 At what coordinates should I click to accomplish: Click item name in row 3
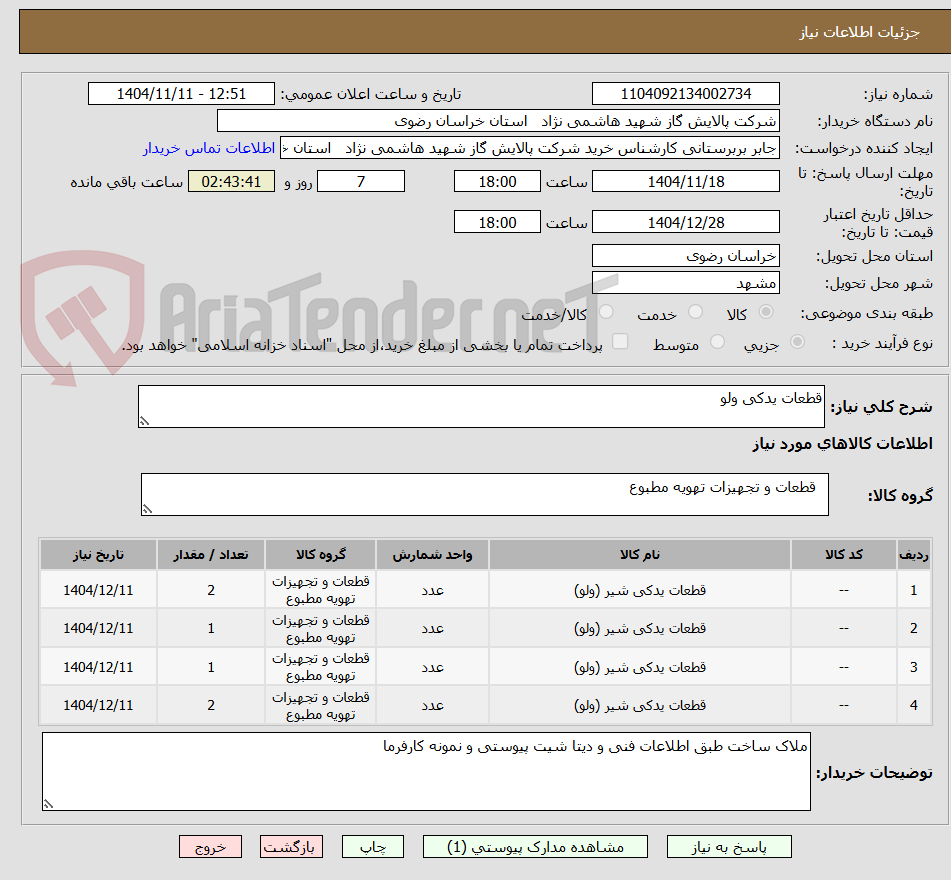pyautogui.click(x=640, y=667)
